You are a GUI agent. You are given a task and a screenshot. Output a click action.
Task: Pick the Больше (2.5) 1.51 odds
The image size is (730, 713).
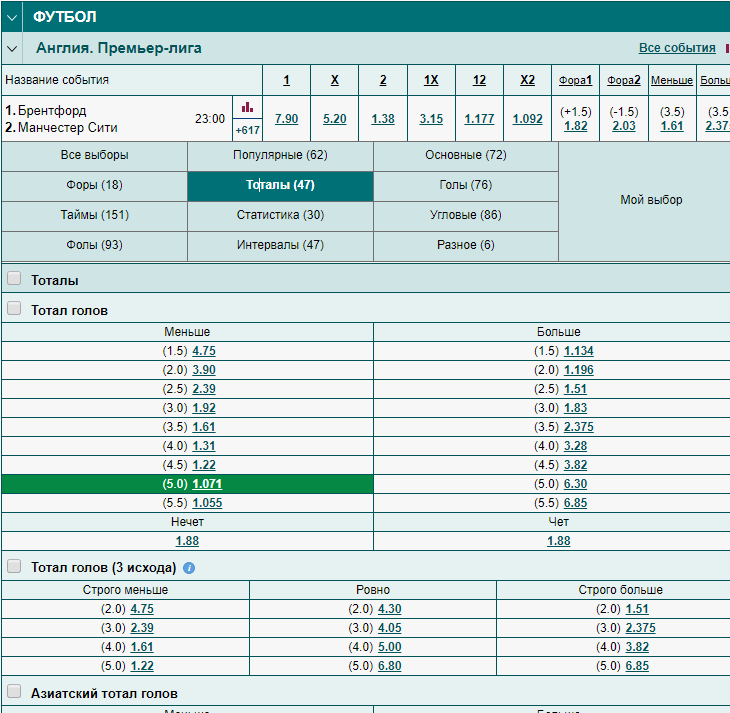tap(575, 389)
